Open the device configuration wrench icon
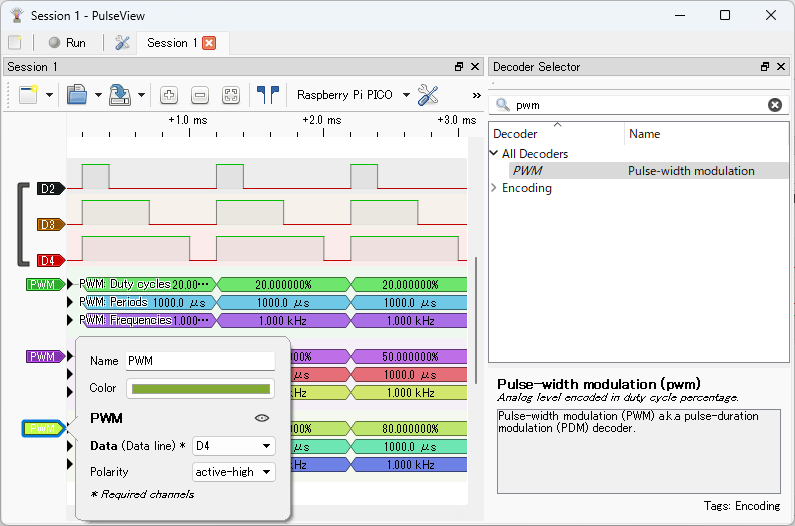 428,95
